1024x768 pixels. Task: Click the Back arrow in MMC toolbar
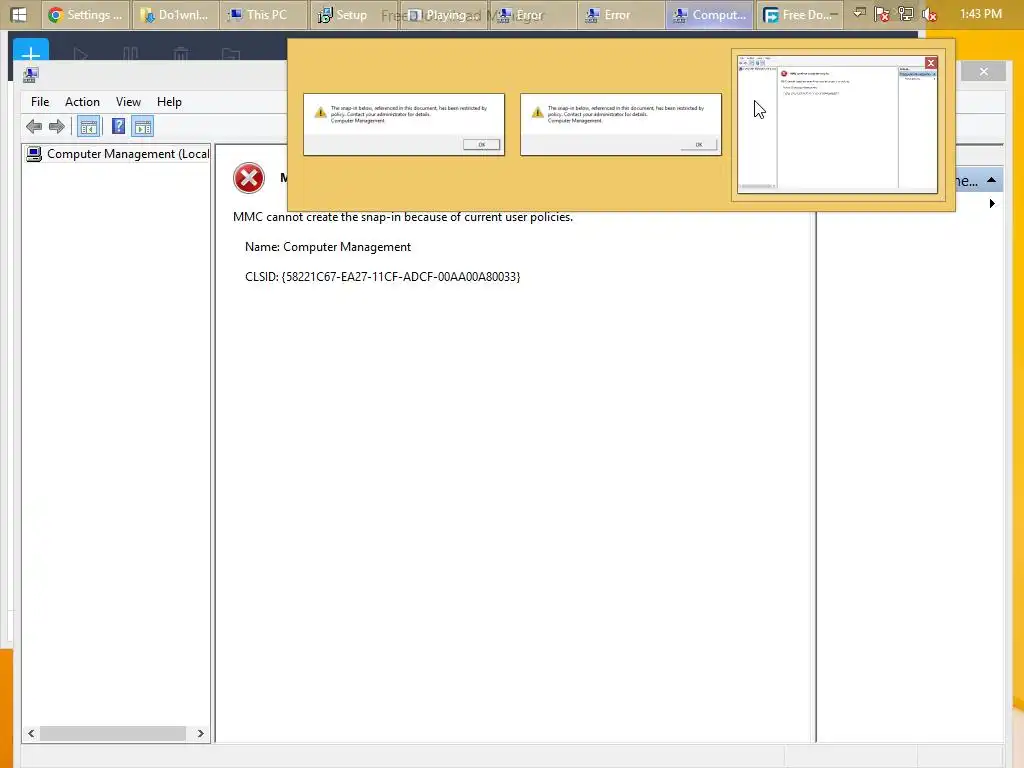click(x=34, y=127)
